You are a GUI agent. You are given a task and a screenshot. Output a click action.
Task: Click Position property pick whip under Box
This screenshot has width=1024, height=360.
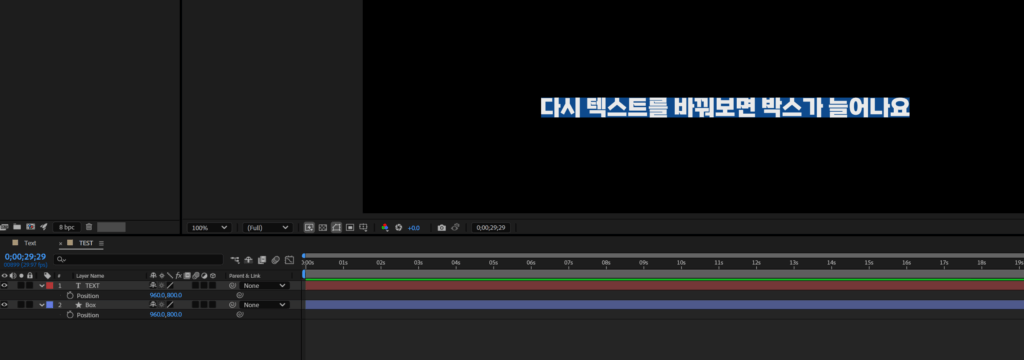point(240,314)
